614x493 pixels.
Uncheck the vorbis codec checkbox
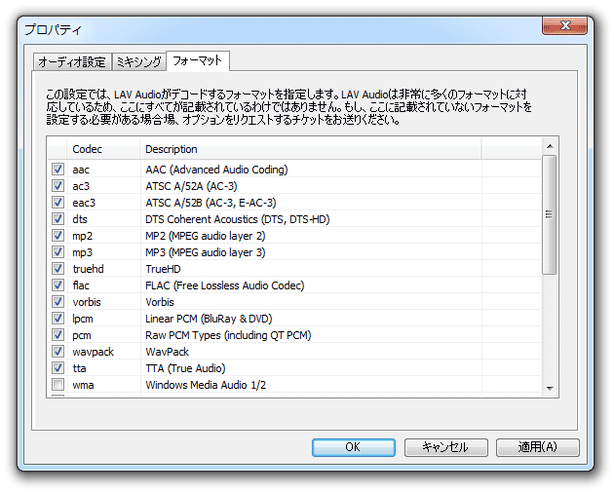pyautogui.click(x=58, y=302)
